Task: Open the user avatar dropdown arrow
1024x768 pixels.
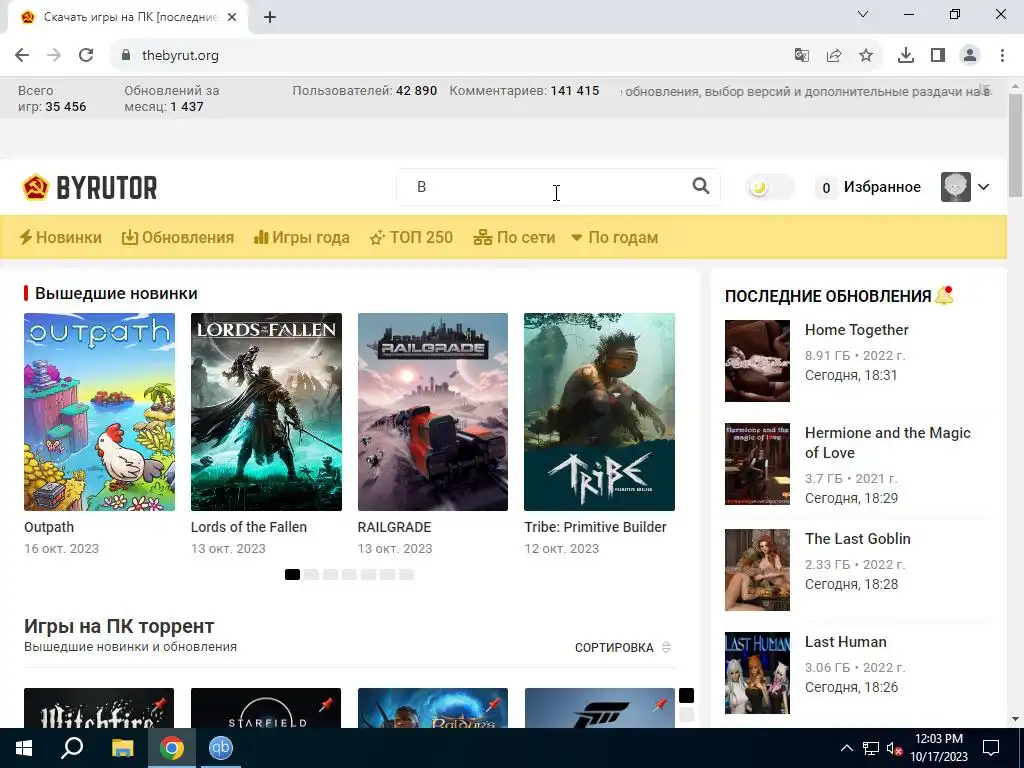Action: click(x=984, y=187)
